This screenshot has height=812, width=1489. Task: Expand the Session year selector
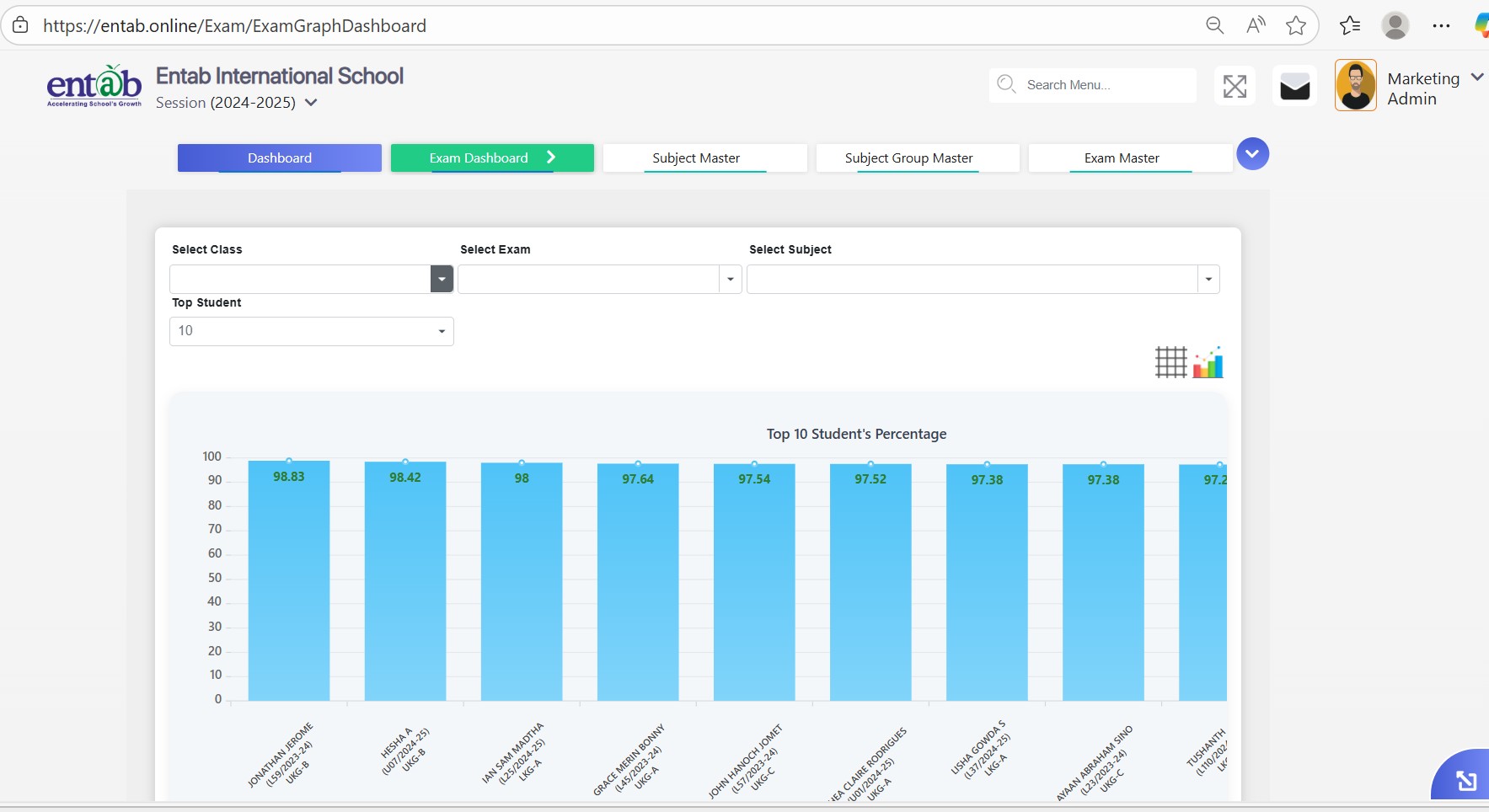click(311, 103)
